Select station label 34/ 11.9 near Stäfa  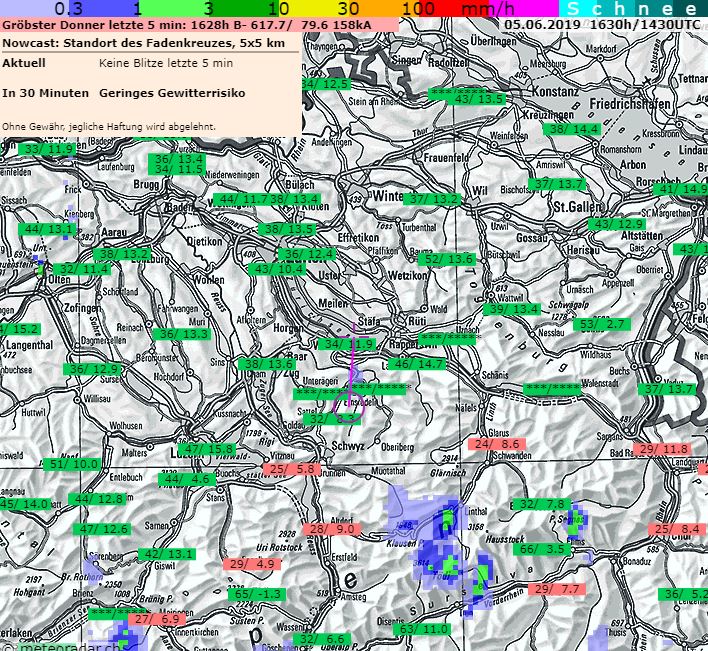pos(347,344)
